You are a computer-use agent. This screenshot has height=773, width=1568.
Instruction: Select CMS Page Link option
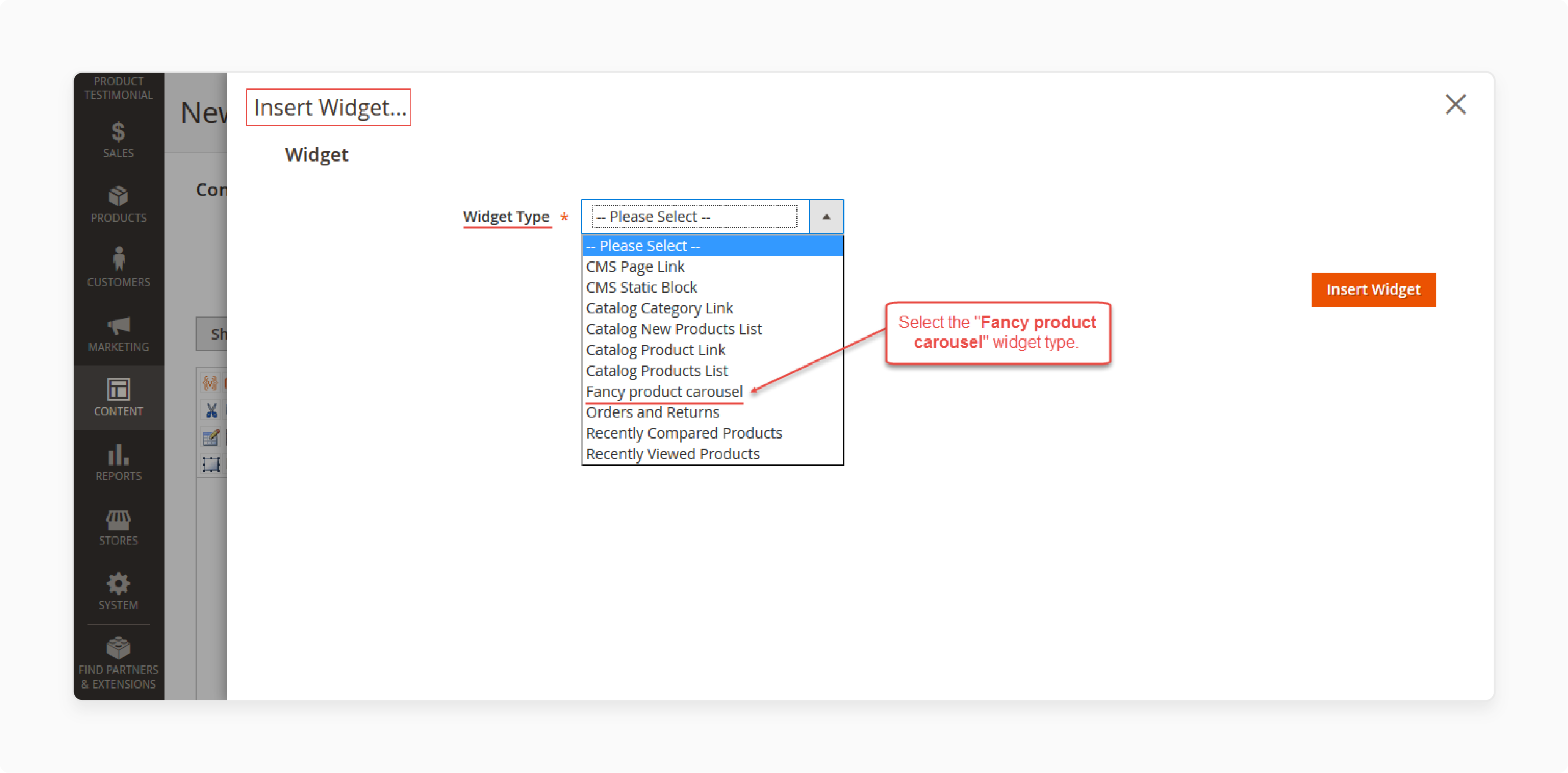[x=712, y=266]
